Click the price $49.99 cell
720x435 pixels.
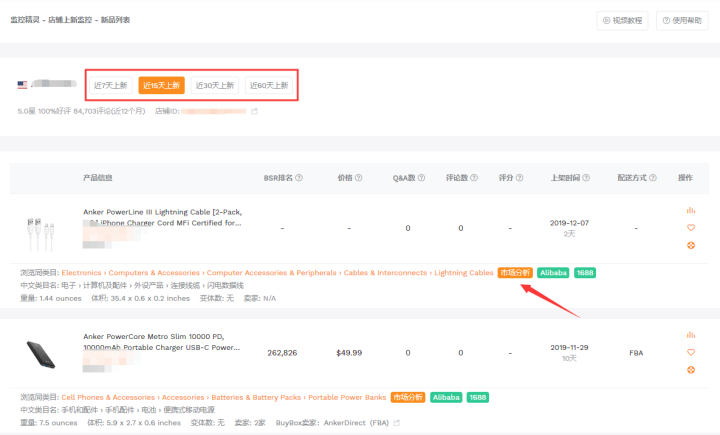tap(349, 353)
